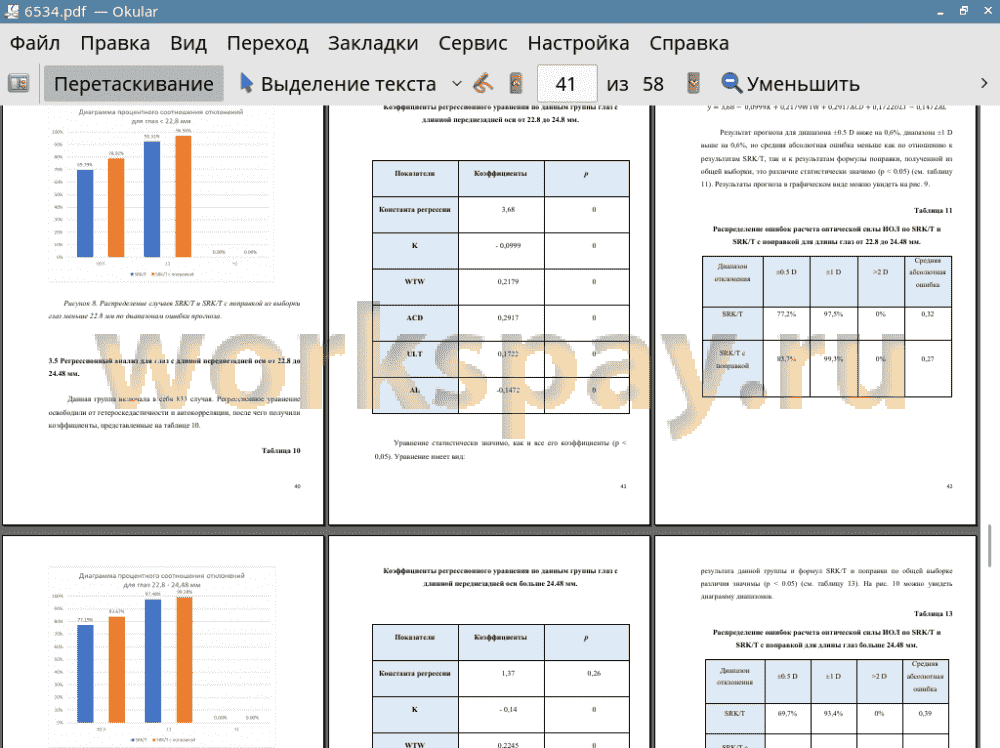Viewport: 1000px width, 748px height.
Task: Click the '0,27' mean error cell
Action: pos(928,368)
